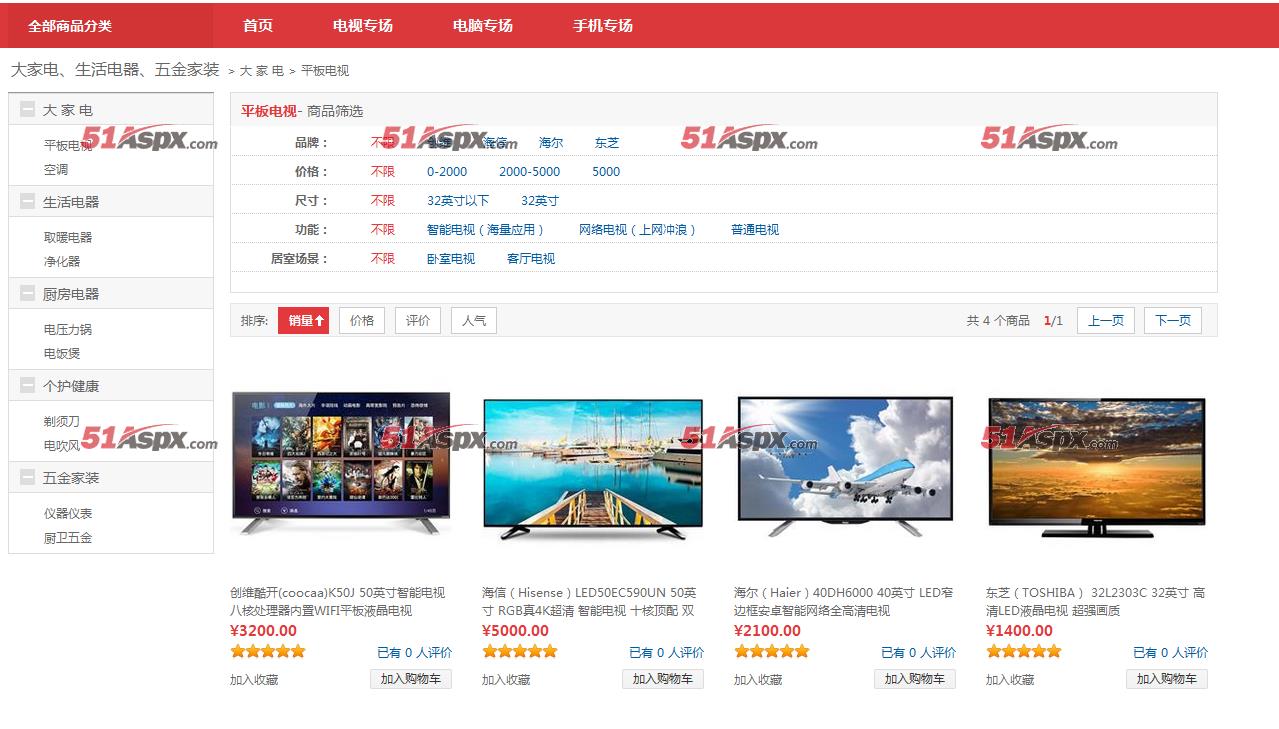Screen dimensions: 1279x729
Task: Open the TOSHIBA 32L2303C TV image
Action: point(1097,467)
